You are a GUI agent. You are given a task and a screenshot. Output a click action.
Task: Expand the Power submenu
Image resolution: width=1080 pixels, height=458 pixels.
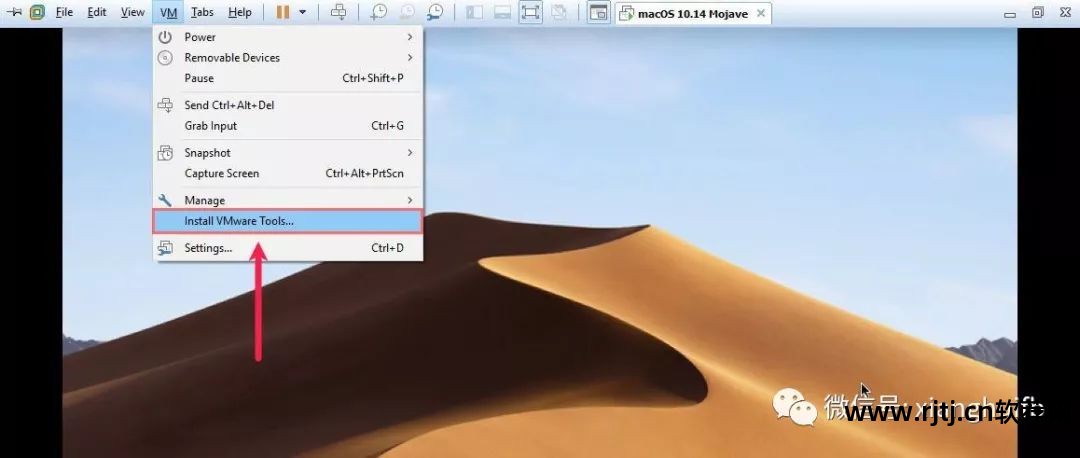coord(287,37)
